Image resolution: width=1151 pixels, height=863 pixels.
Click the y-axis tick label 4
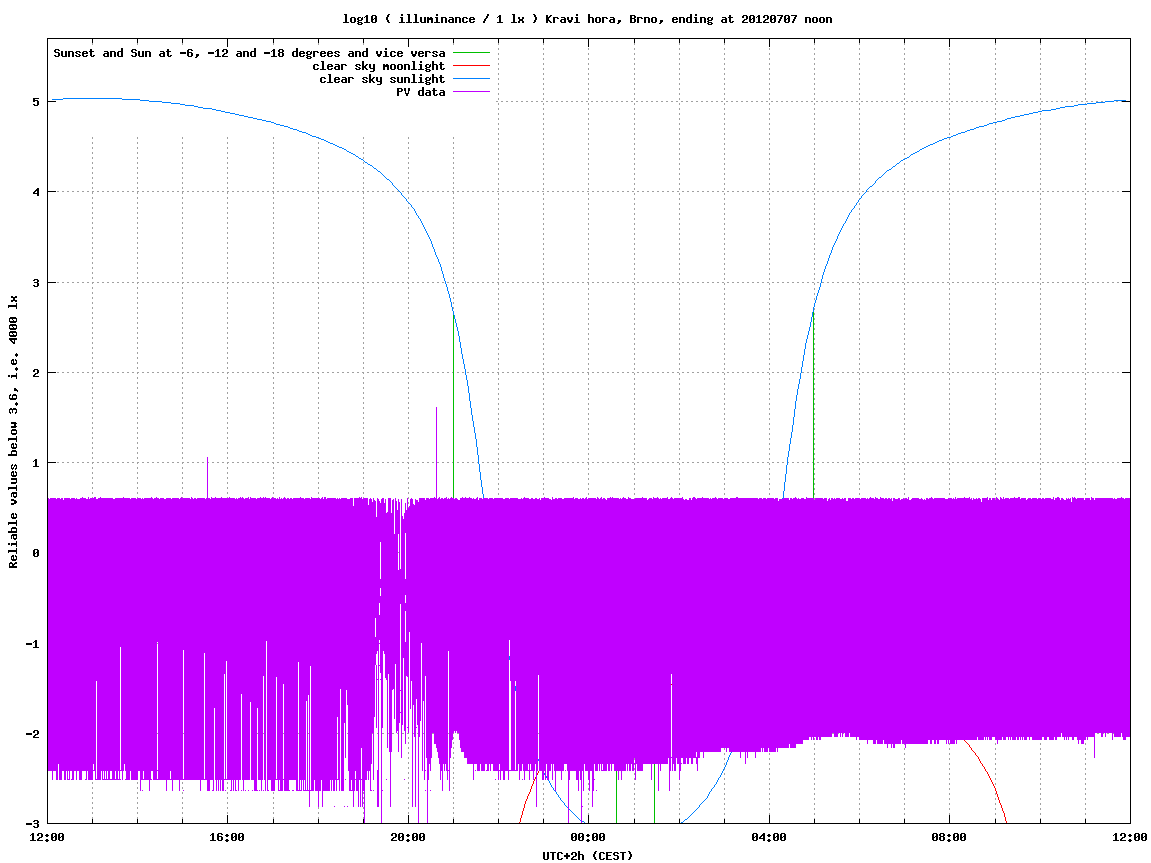(x=35, y=192)
